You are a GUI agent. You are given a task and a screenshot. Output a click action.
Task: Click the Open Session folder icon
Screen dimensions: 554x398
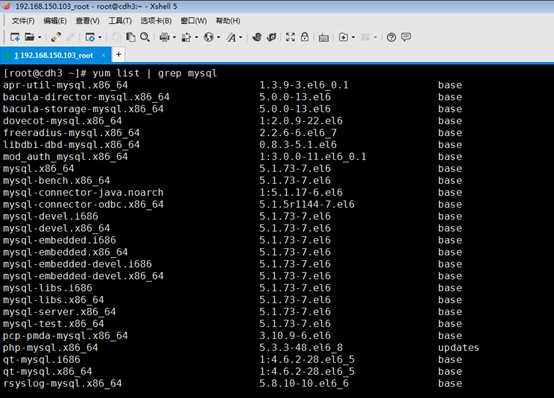30,37
